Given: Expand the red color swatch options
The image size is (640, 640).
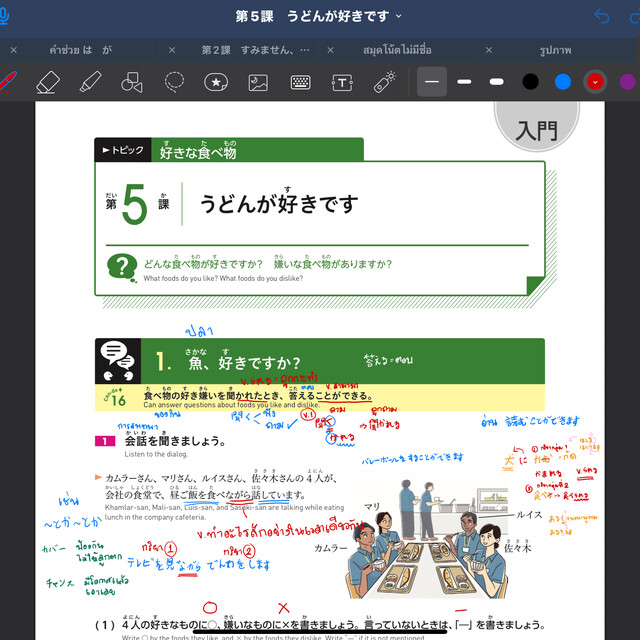Looking at the screenshot, I should click(x=596, y=81).
